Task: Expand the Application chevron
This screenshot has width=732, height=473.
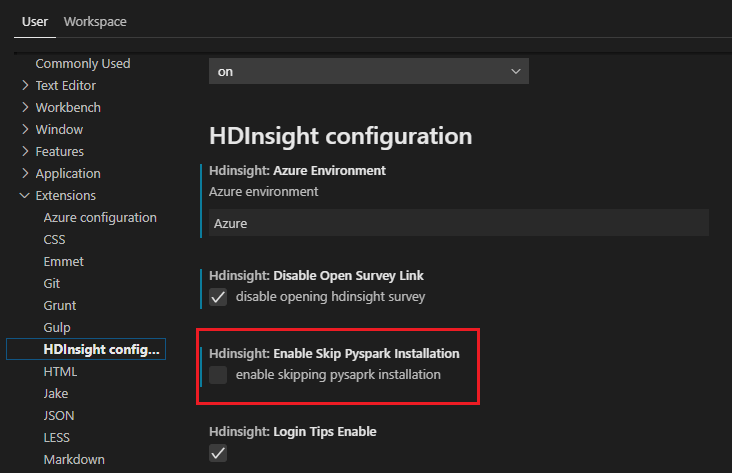Action: click(25, 173)
